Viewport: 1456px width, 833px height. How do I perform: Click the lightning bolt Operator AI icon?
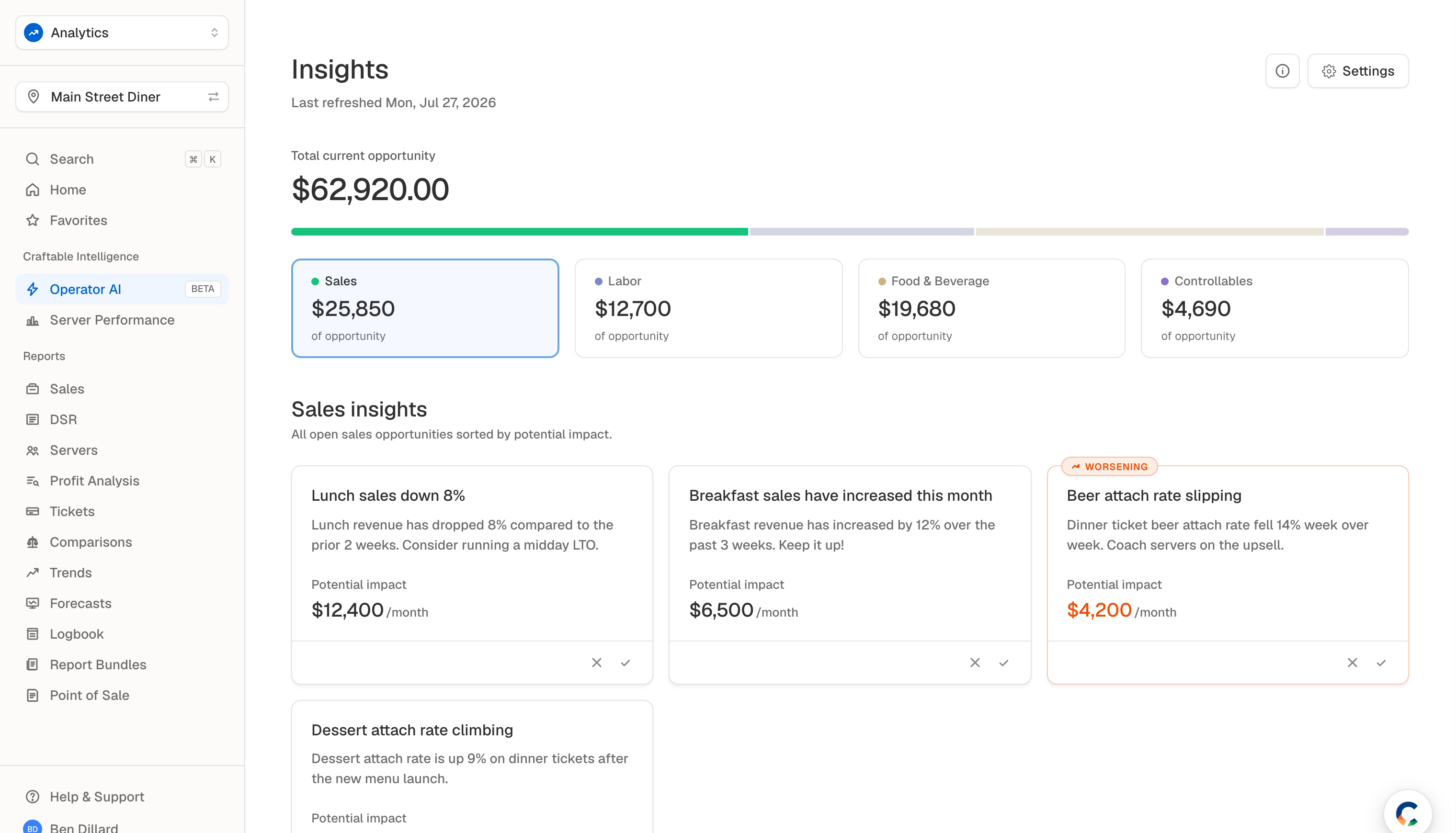click(x=33, y=290)
